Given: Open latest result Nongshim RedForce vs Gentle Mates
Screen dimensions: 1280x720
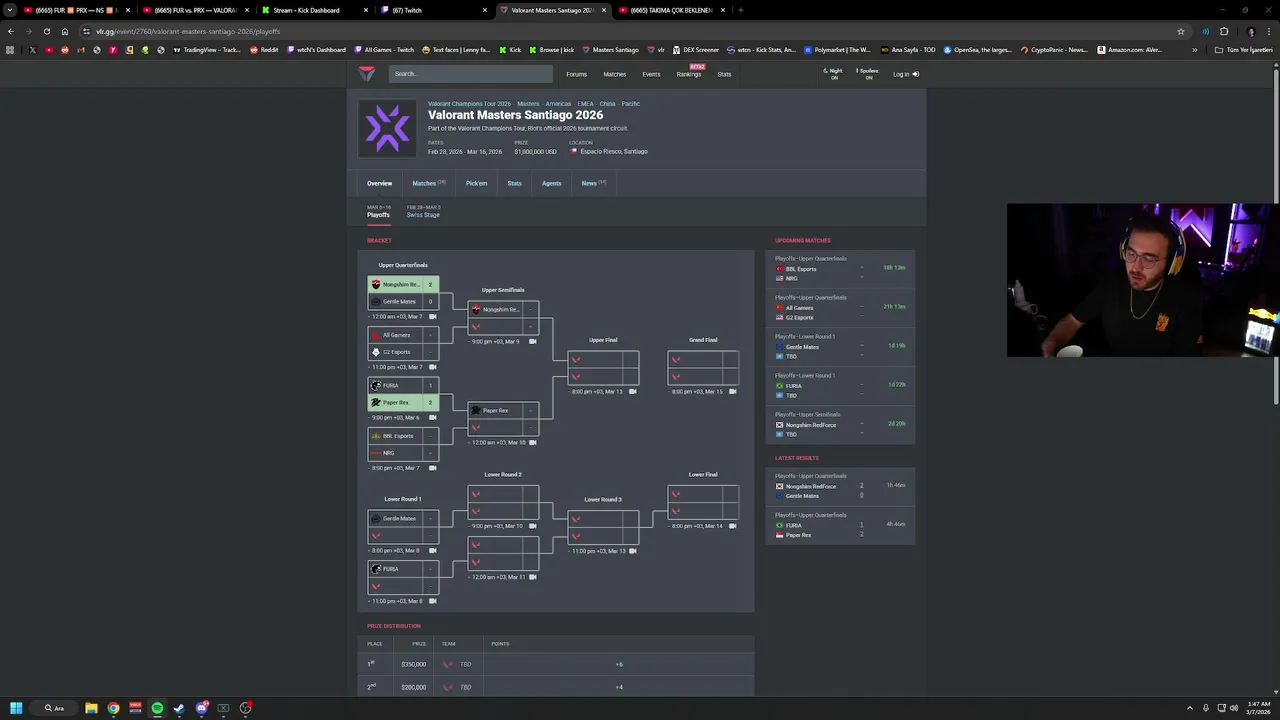Looking at the screenshot, I should point(840,486).
